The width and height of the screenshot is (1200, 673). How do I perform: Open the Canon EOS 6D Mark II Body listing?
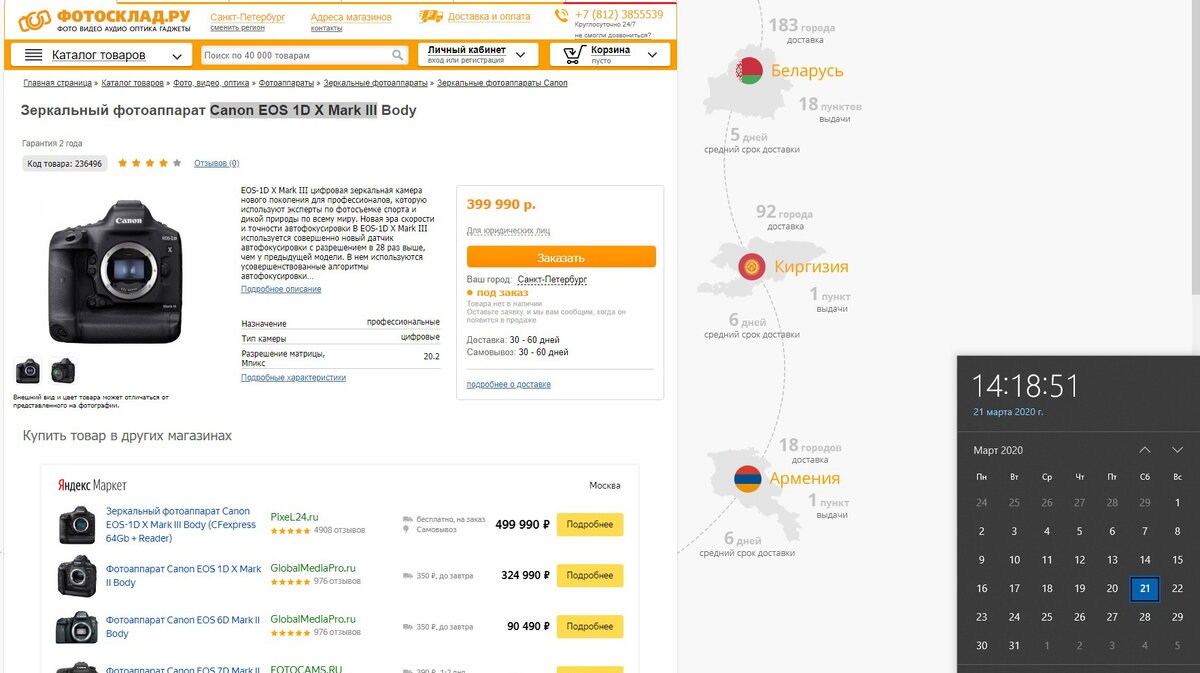click(183, 627)
